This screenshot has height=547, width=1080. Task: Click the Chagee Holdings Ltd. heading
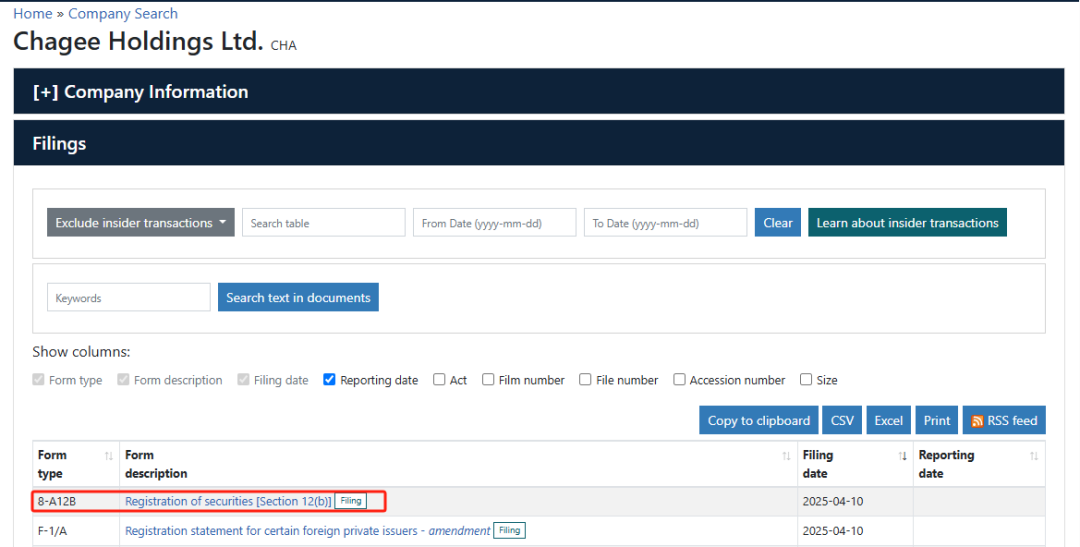(x=138, y=41)
